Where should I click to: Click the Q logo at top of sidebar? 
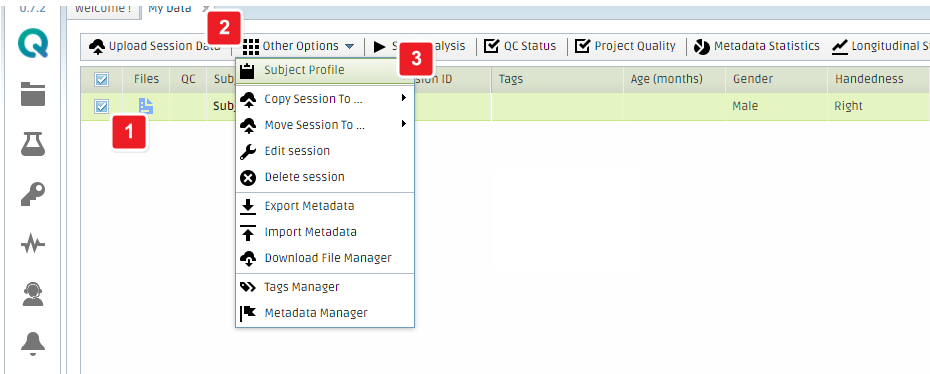click(33, 44)
